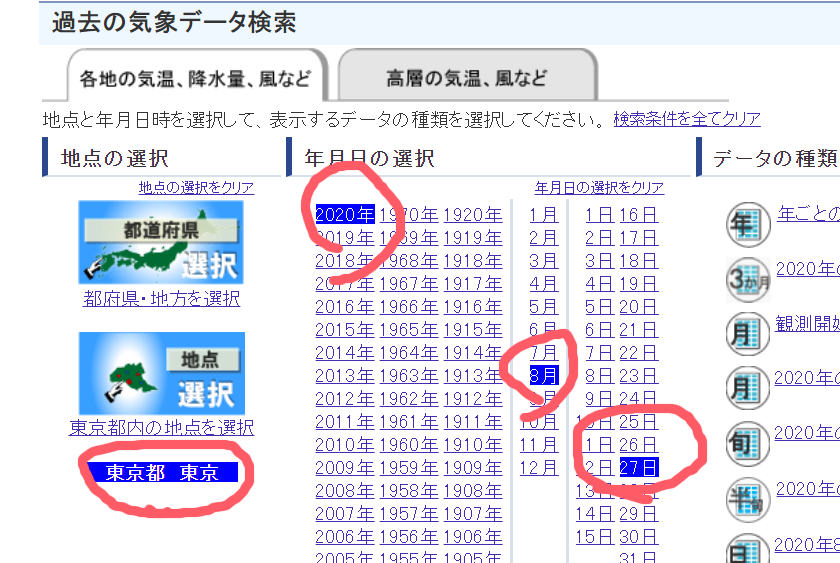Select year 2009年

[345, 468]
